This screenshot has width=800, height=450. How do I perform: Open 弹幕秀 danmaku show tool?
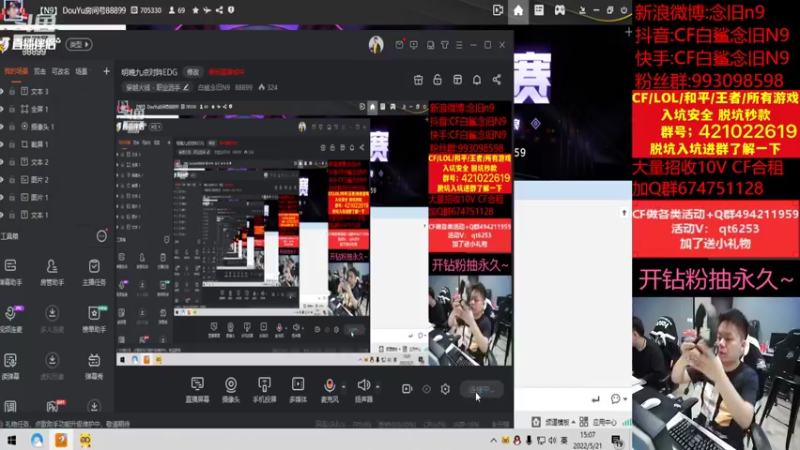pos(94,365)
